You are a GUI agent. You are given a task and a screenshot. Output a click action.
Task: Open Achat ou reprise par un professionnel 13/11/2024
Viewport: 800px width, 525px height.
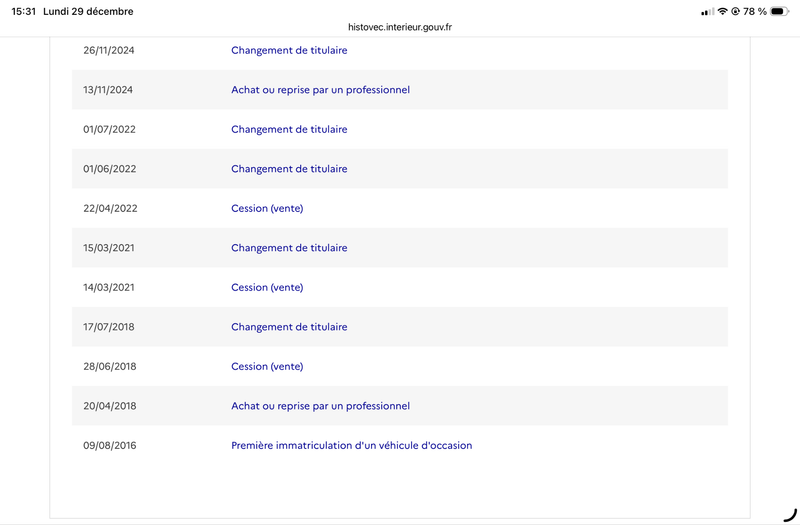(320, 90)
